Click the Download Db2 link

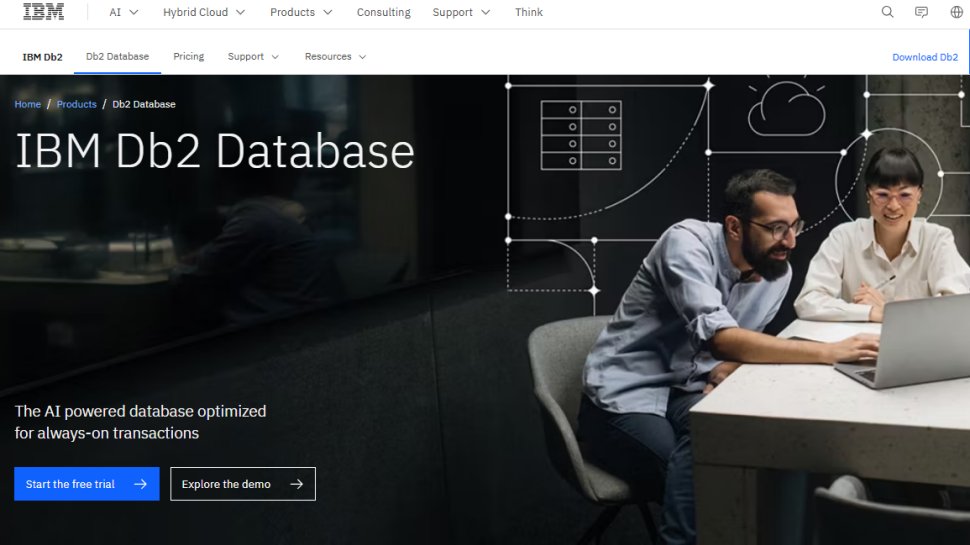pos(925,57)
